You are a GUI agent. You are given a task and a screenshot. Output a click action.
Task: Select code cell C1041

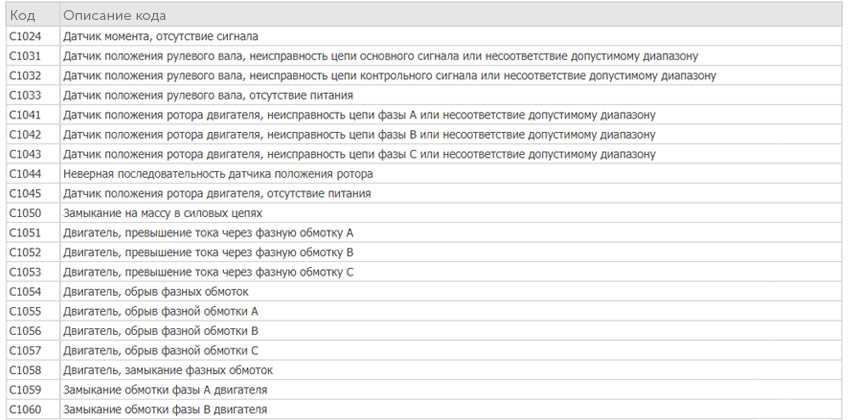coord(25,115)
